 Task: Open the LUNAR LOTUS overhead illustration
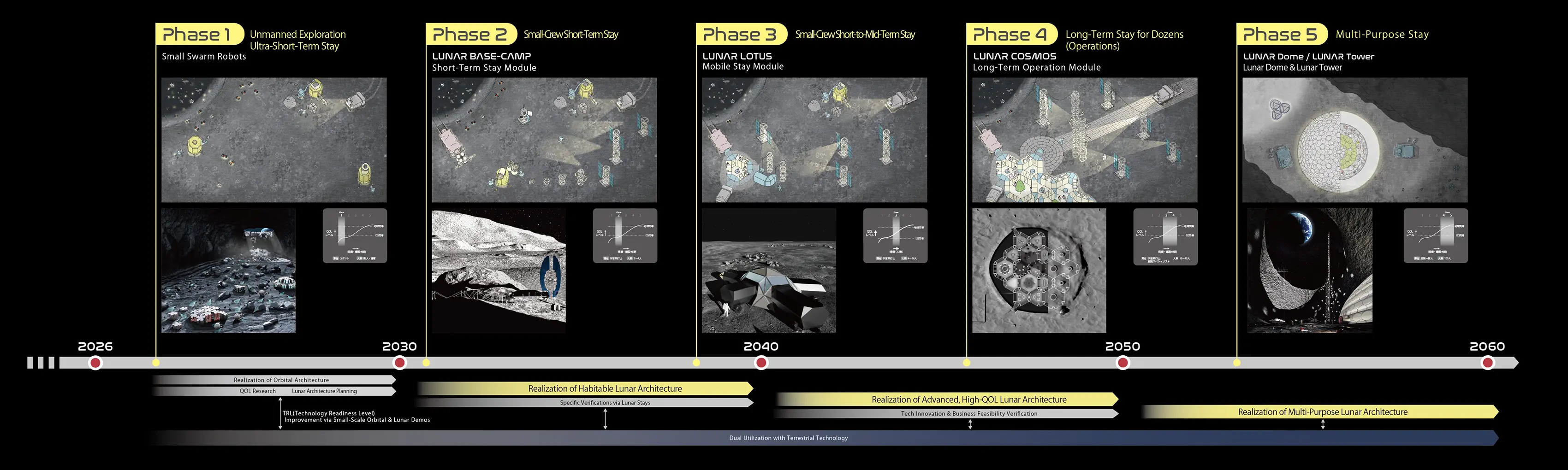click(814, 140)
